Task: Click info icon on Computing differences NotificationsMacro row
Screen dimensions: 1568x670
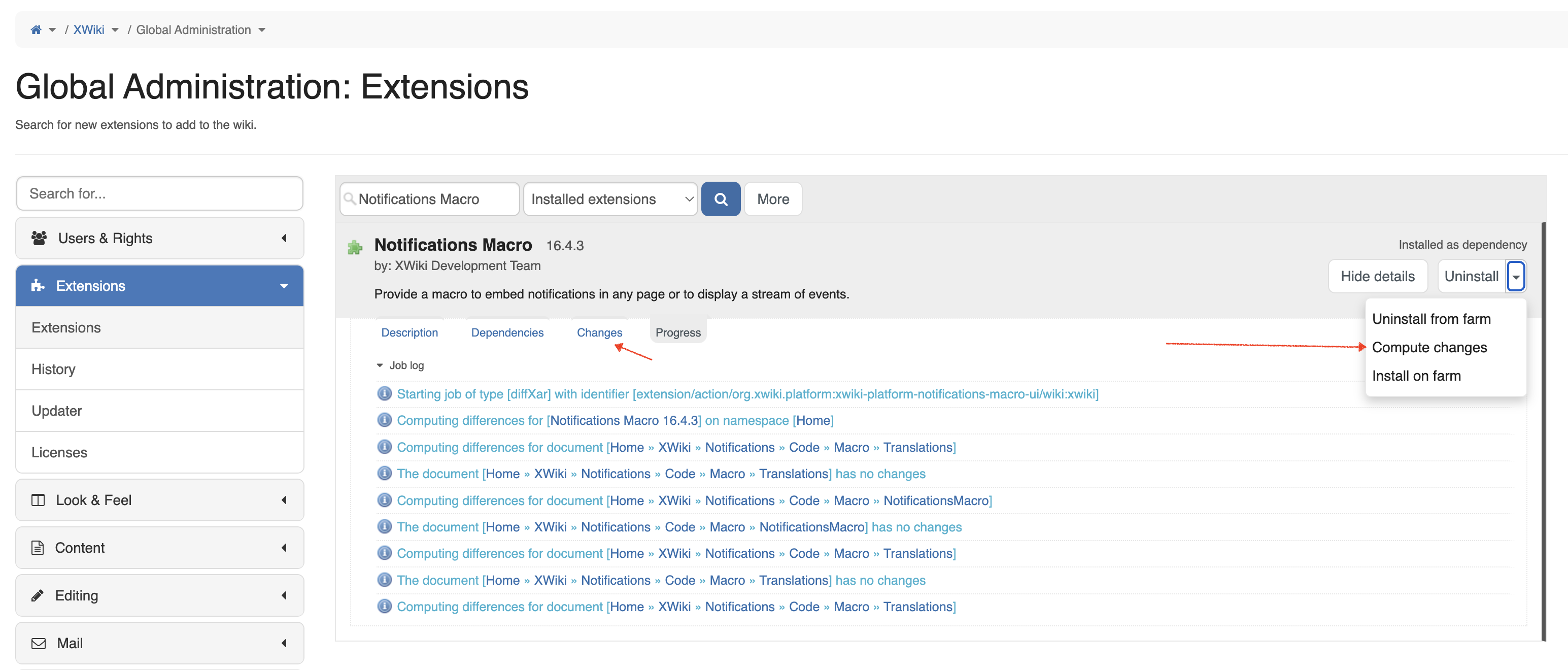Action: [385, 499]
